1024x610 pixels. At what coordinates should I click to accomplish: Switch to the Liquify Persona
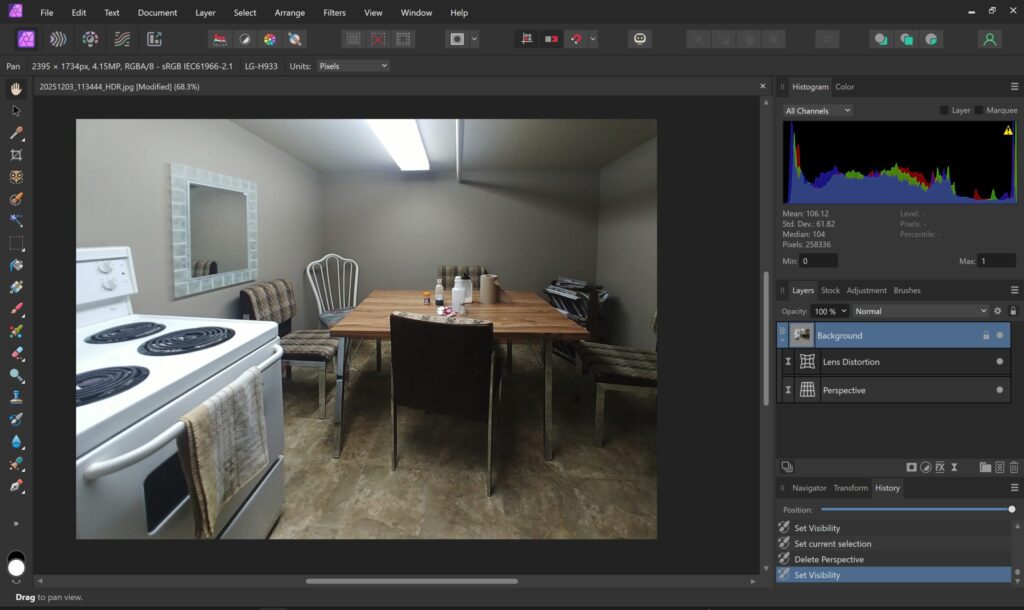pyautogui.click(x=58, y=39)
